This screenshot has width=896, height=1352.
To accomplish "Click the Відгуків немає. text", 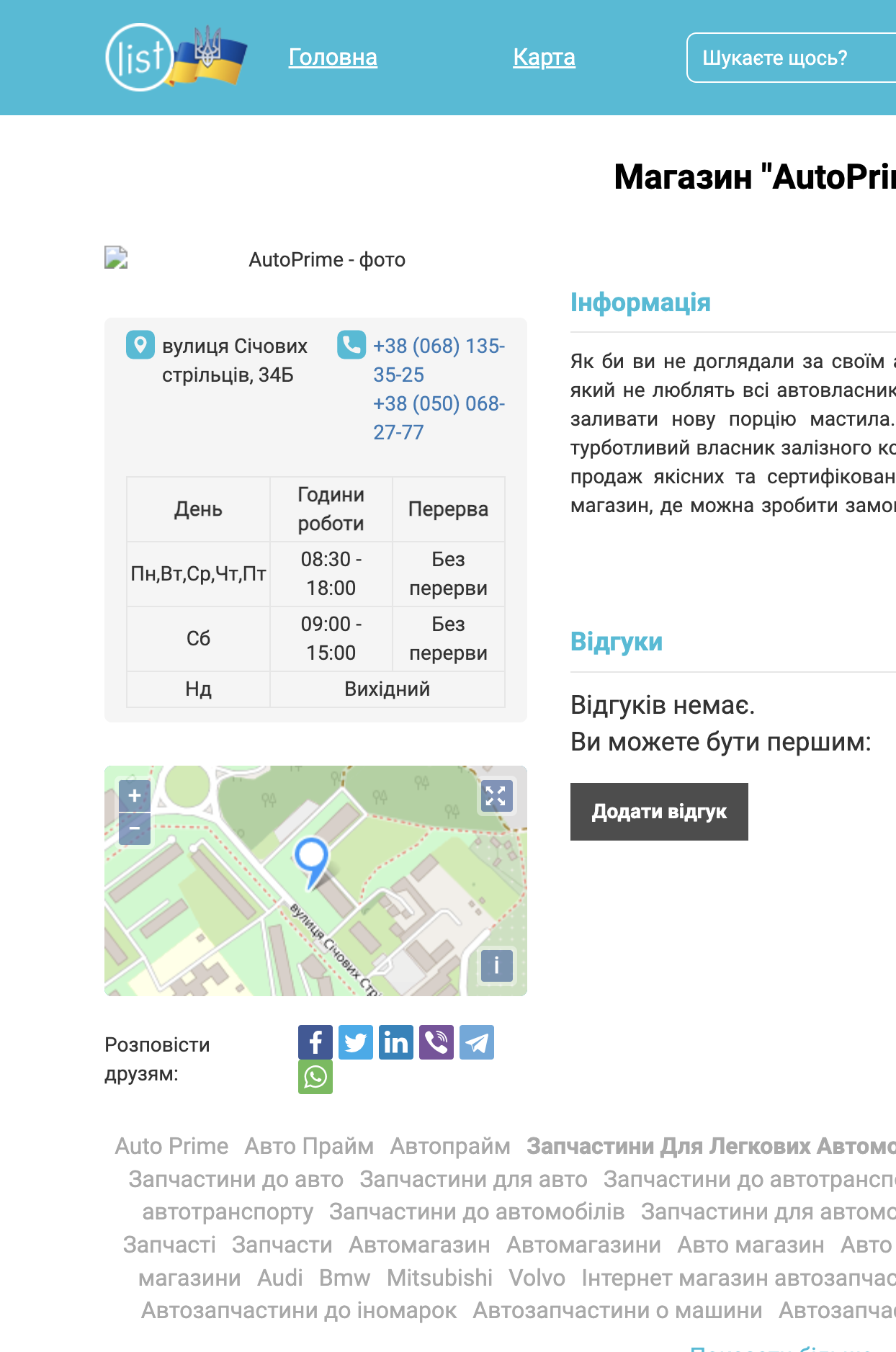I will coord(663,705).
